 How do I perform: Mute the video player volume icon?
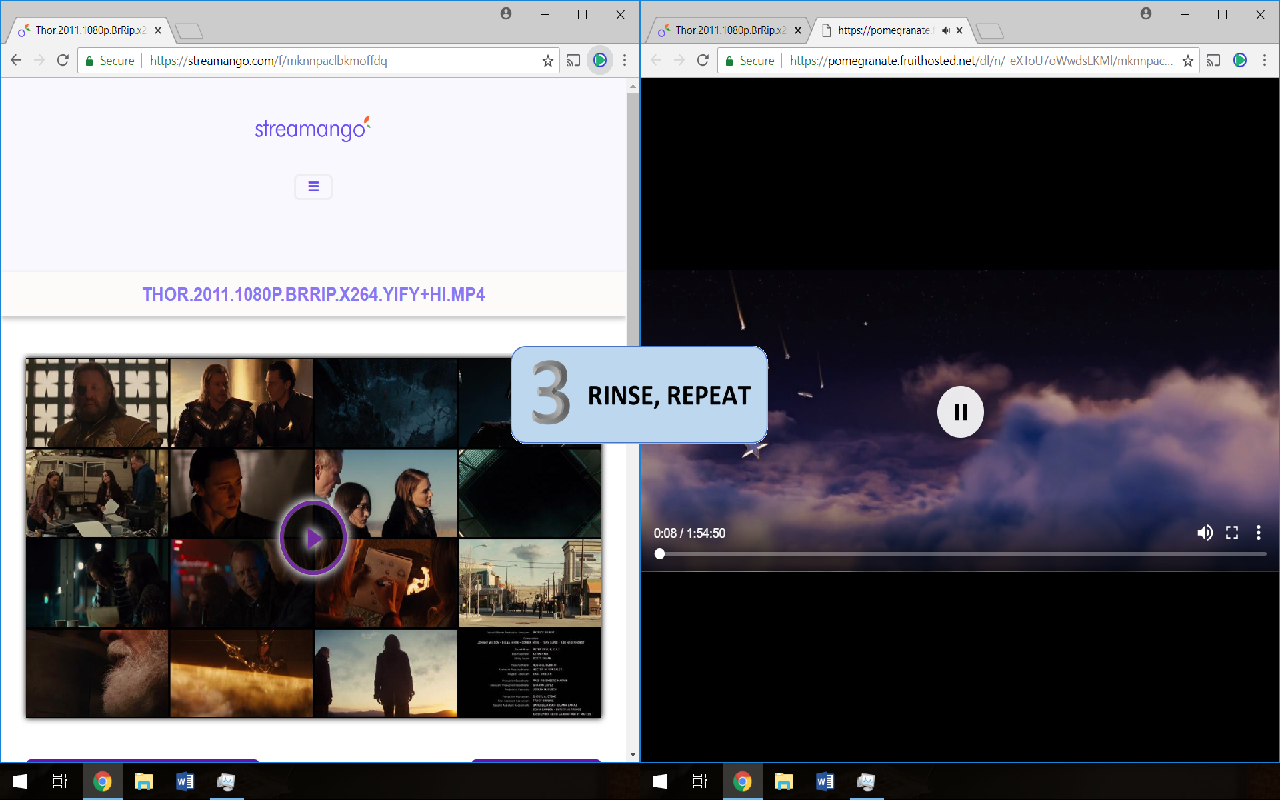click(x=1205, y=533)
